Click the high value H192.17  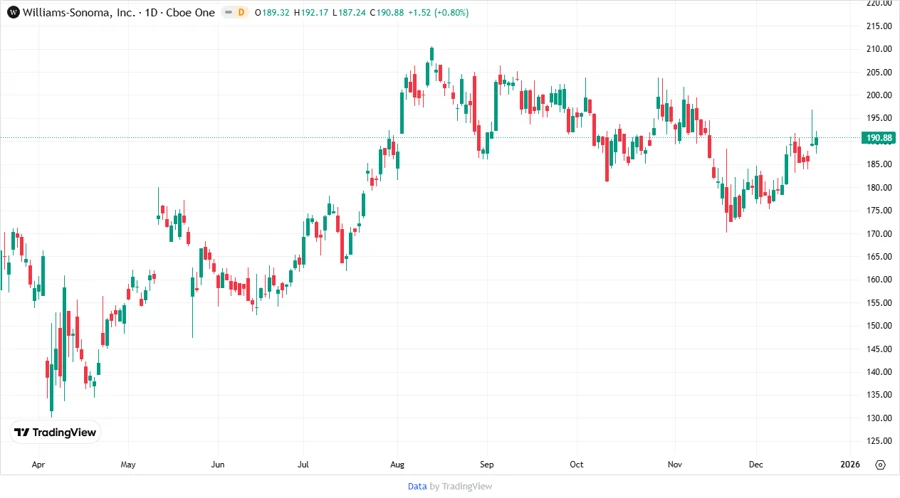tap(311, 12)
